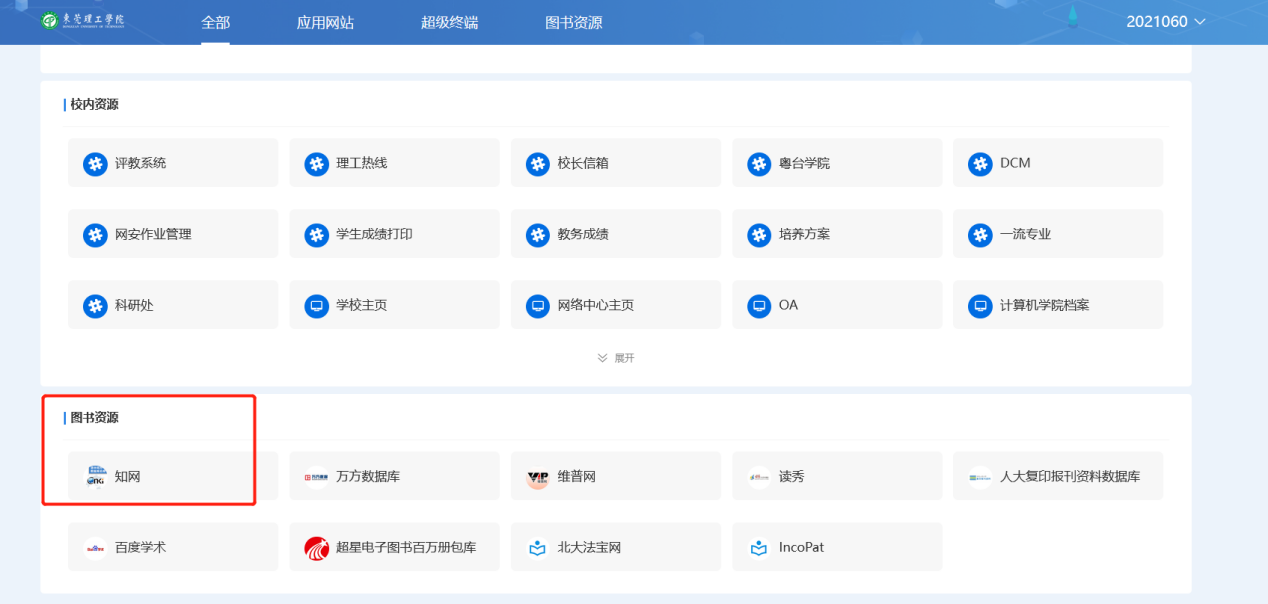The width and height of the screenshot is (1268, 604).
Task: Click the CNKI logo icon for 知网
Action: click(95, 477)
